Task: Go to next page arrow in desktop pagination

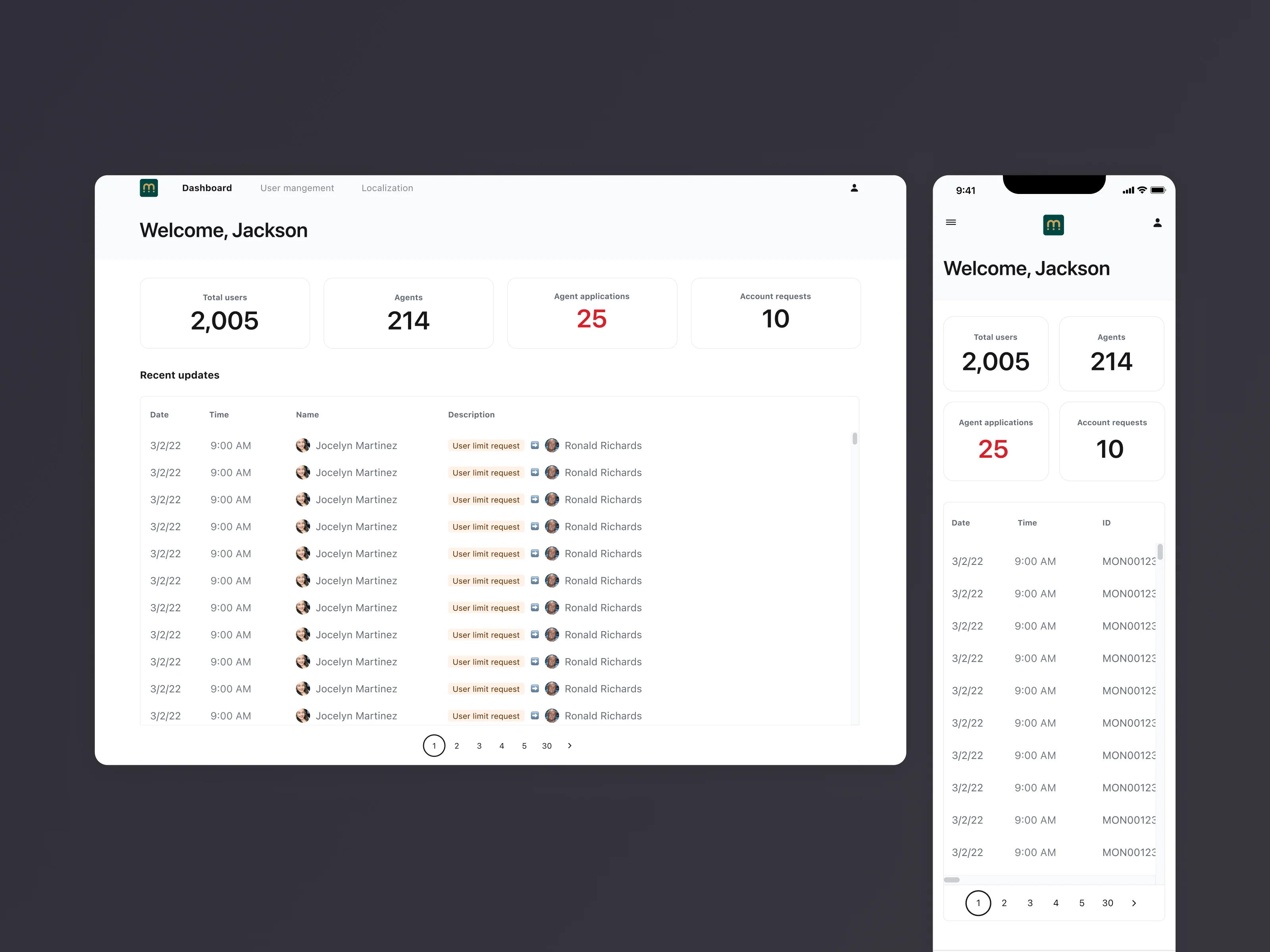Action: 570,745
